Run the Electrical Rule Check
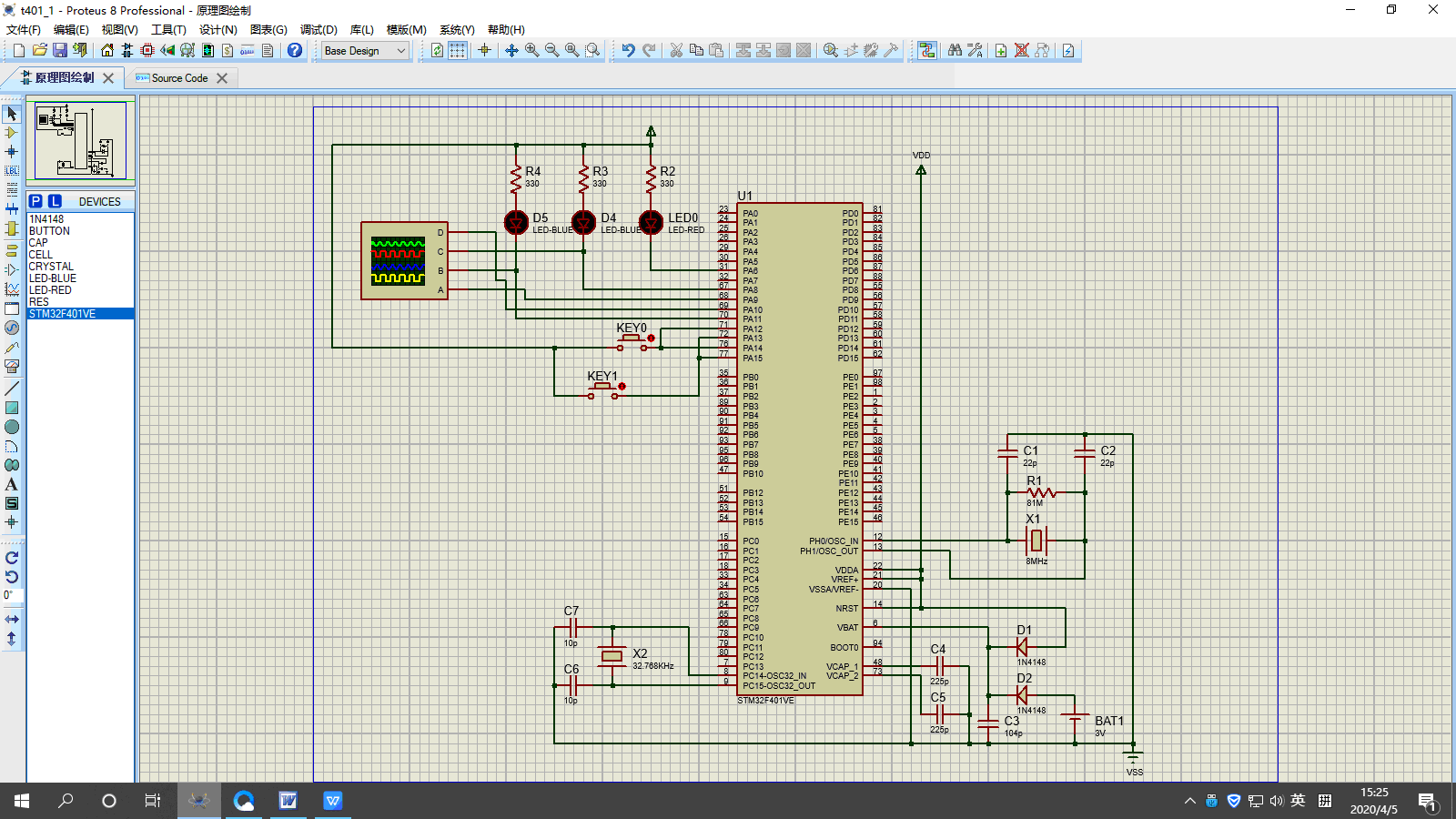 (1067, 50)
